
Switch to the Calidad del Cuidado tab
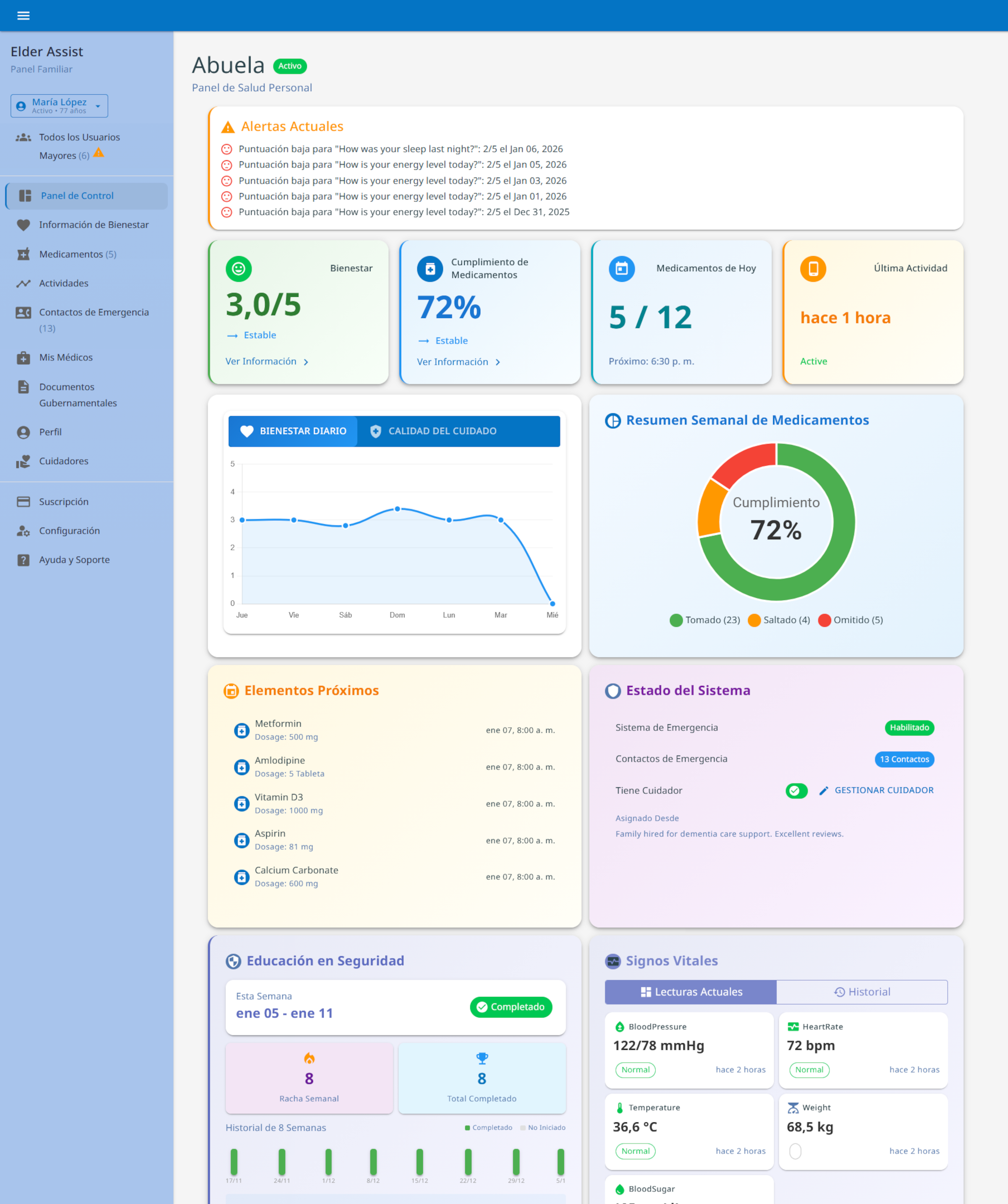tap(434, 431)
